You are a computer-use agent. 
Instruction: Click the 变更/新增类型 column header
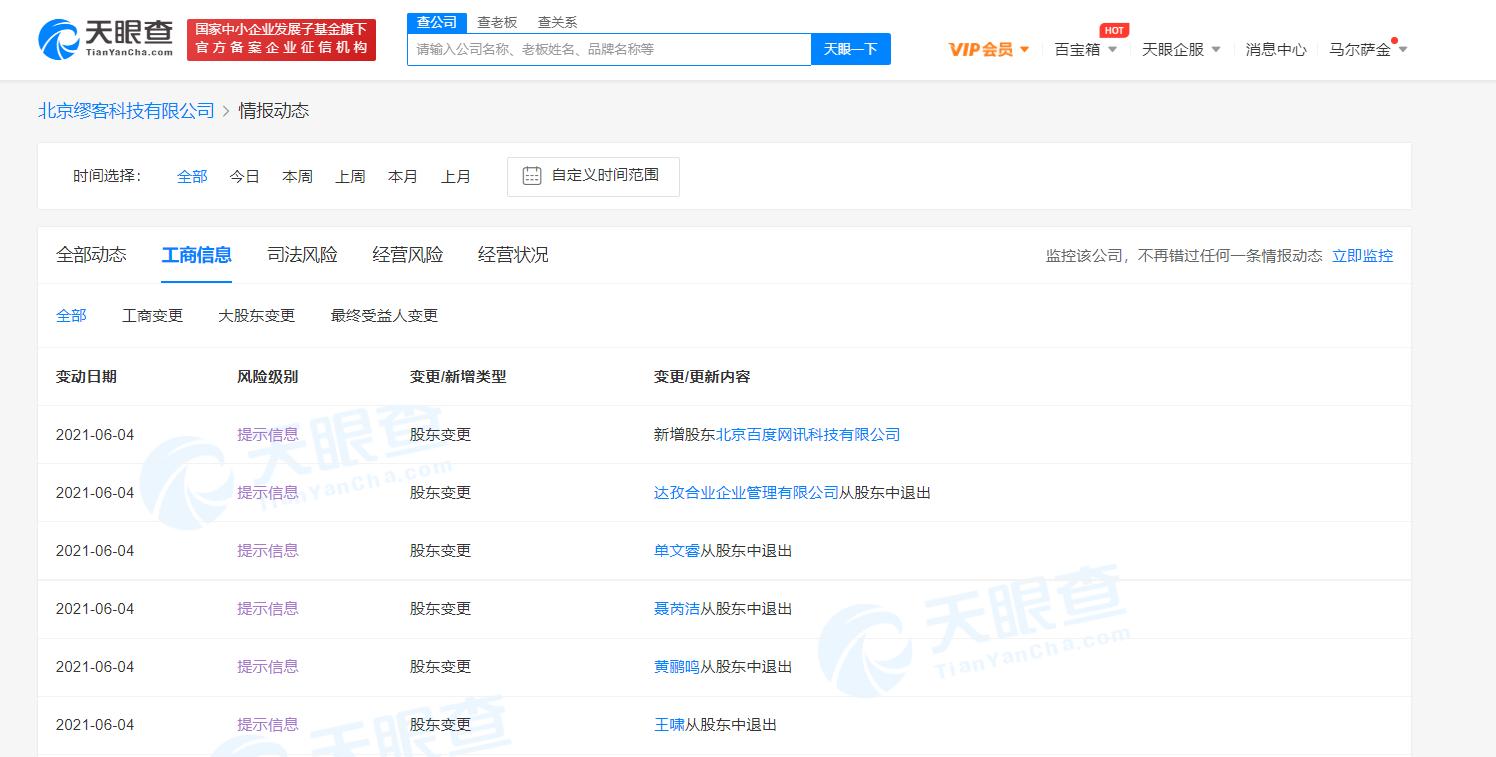pos(458,377)
